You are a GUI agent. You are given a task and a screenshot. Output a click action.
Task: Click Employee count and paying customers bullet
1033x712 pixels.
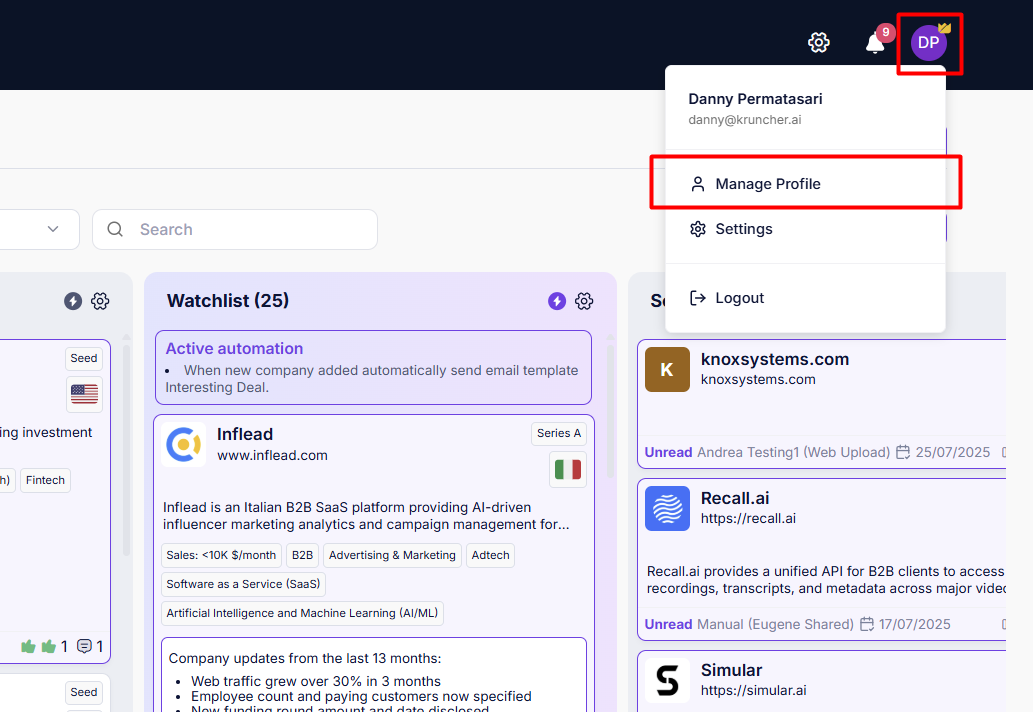coord(361,696)
